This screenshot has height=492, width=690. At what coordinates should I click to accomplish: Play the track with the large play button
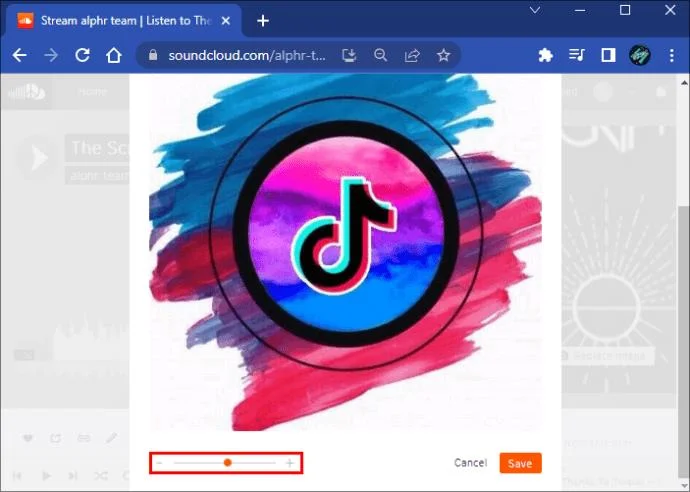point(37,158)
